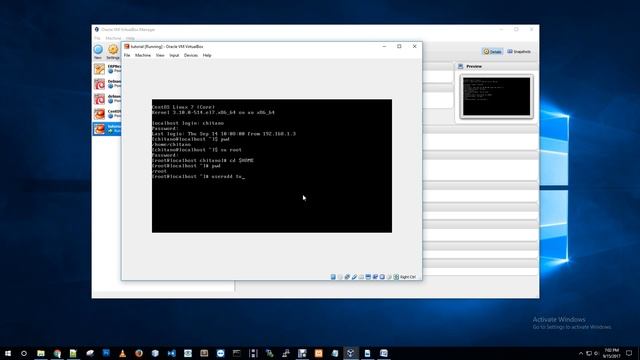This screenshot has height=360, width=640.
Task: Click the display status indicator
Action: click(368, 277)
